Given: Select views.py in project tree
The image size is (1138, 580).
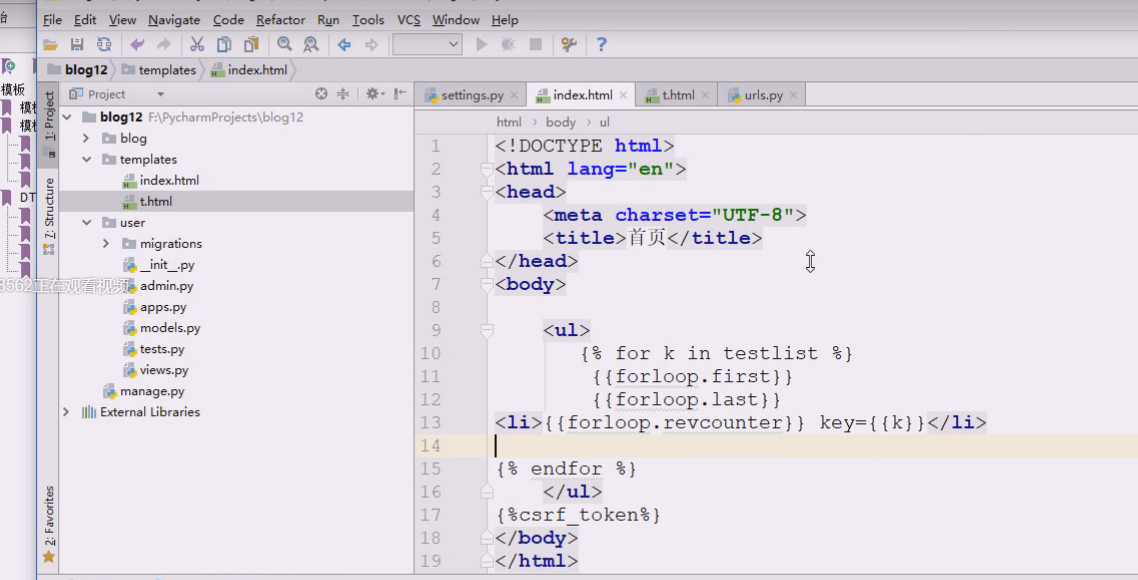Looking at the screenshot, I should 164,369.
